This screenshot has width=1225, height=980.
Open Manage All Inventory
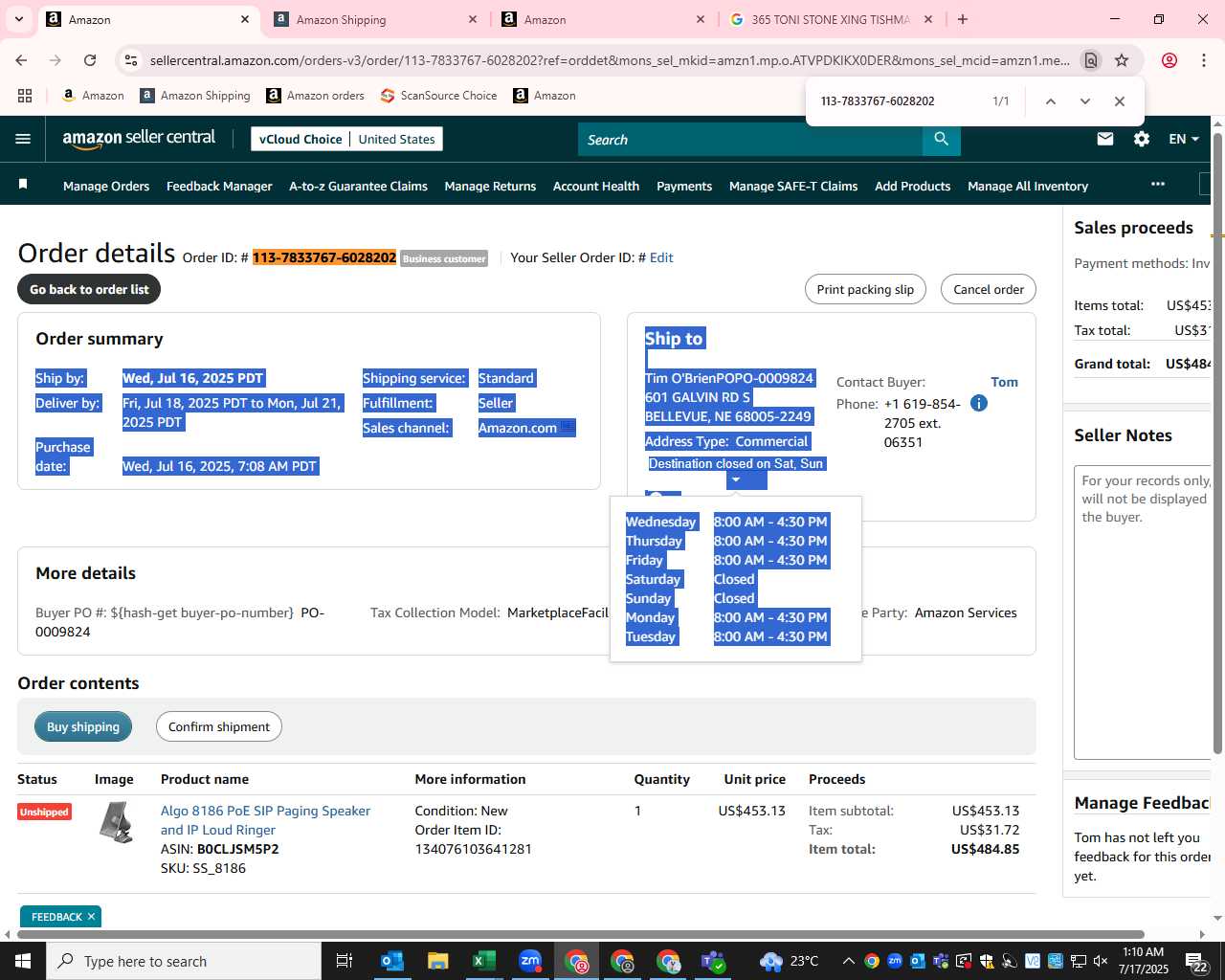coord(1028,186)
